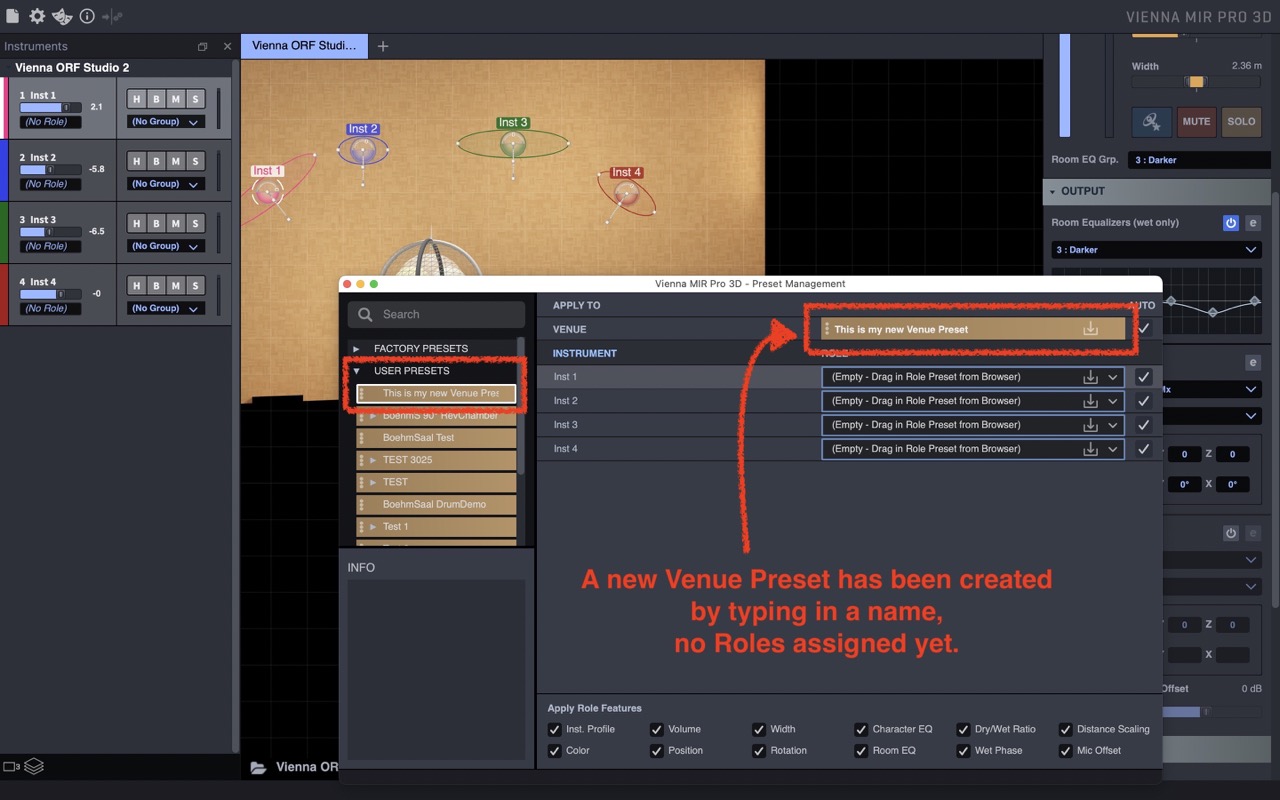Viewport: 1280px width, 800px height.
Task: Select BoehmSaal DrumDemo preset
Action: [436, 504]
